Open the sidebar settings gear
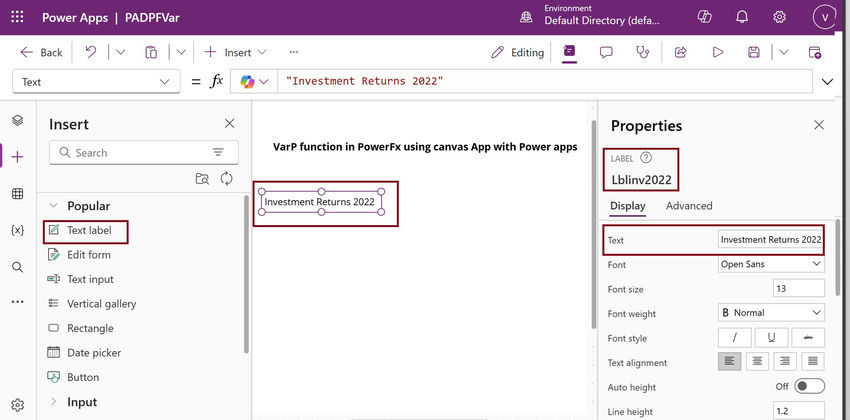Screen dimensions: 850x420 pyautogui.click(x=17, y=405)
